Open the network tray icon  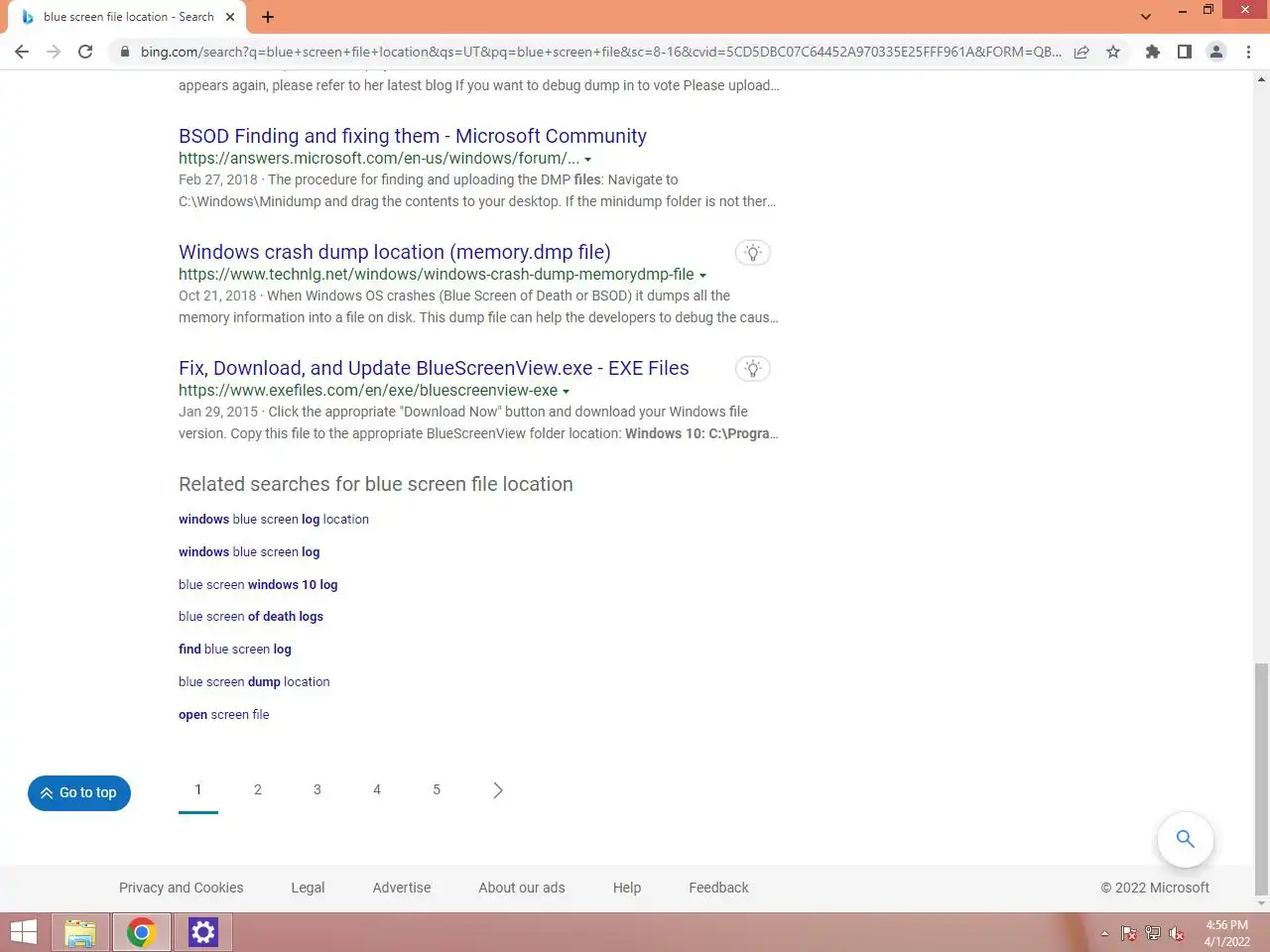[1152, 933]
